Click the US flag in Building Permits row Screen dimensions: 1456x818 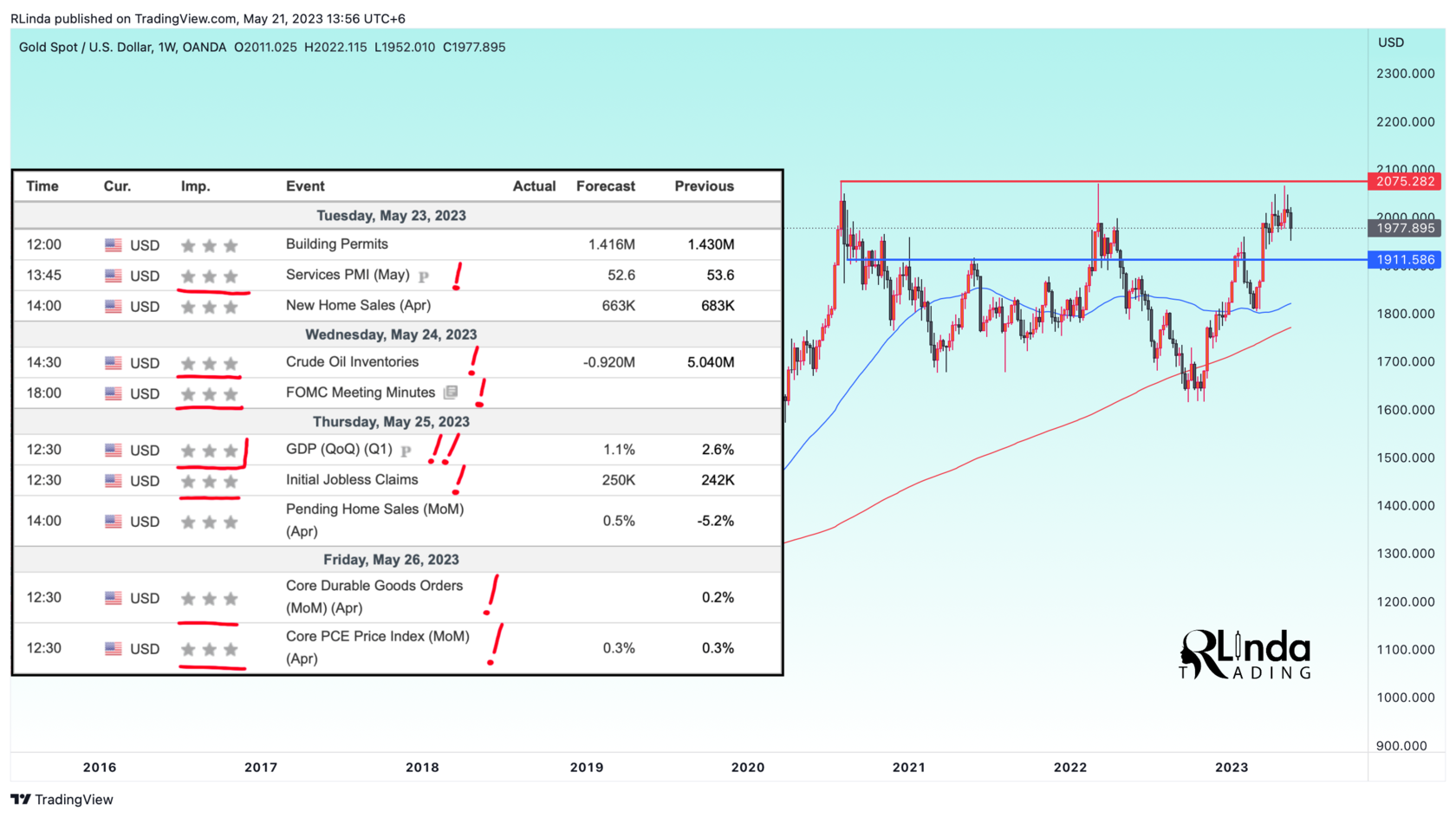pos(114,245)
